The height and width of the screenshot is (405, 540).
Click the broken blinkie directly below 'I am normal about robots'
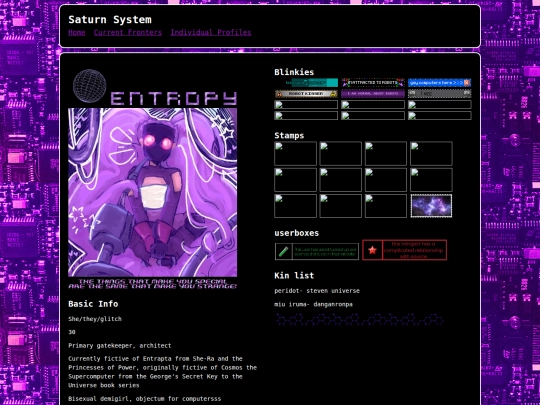pyautogui.click(x=373, y=105)
